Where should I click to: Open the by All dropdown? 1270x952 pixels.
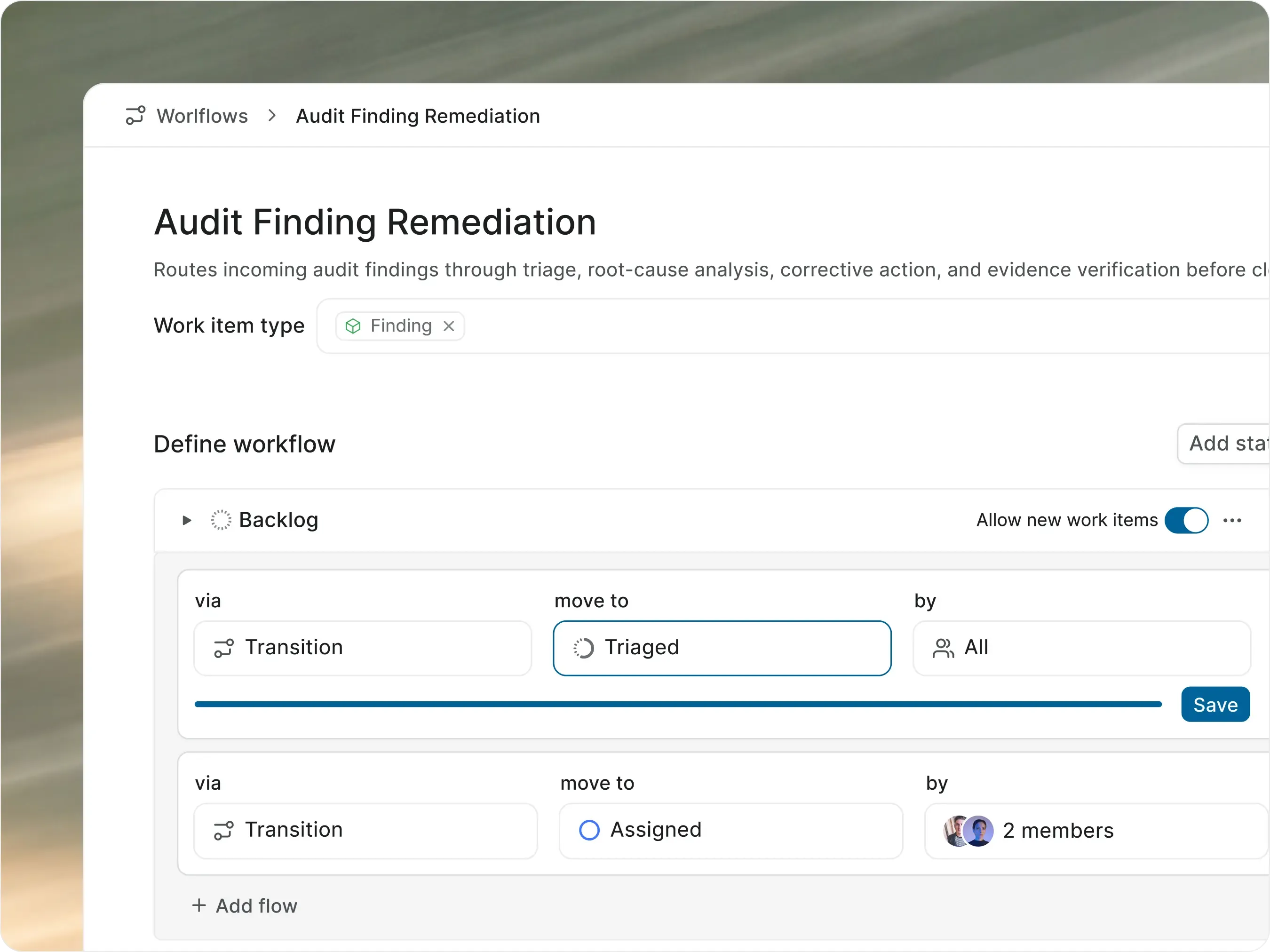1082,648
